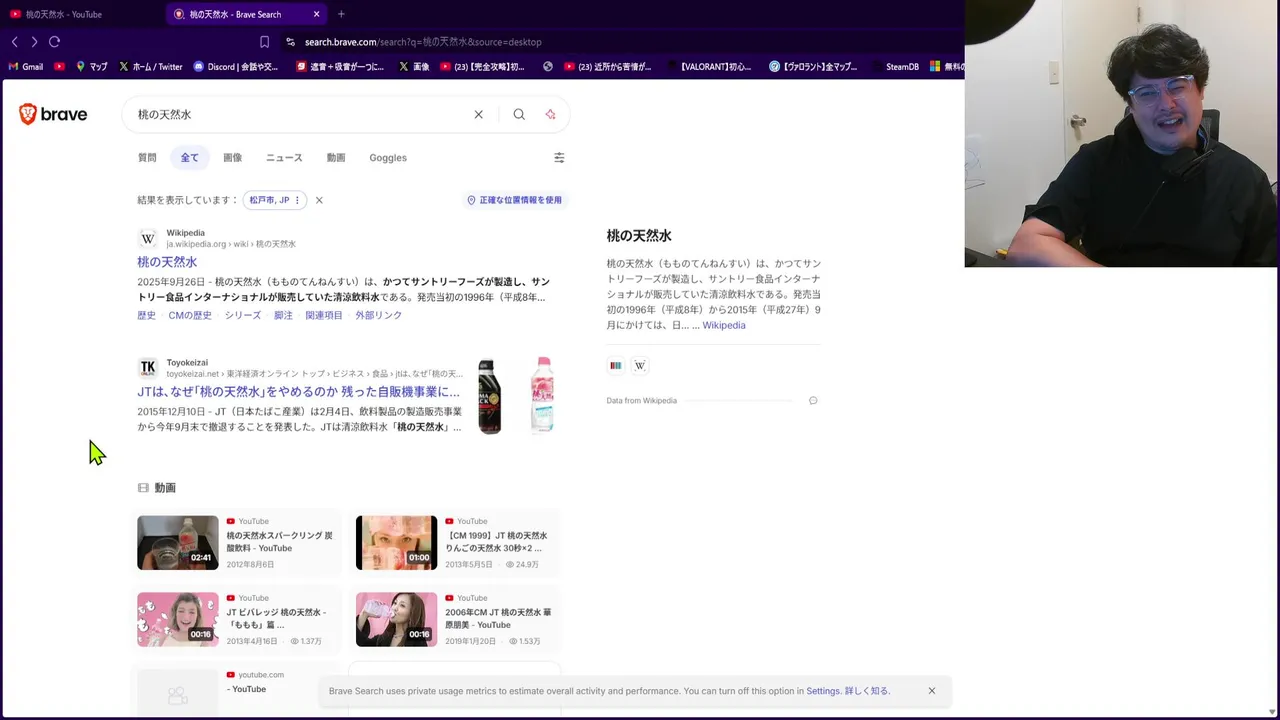Open the Settings link in the metrics notice
1280x720 pixels.
tap(823, 691)
